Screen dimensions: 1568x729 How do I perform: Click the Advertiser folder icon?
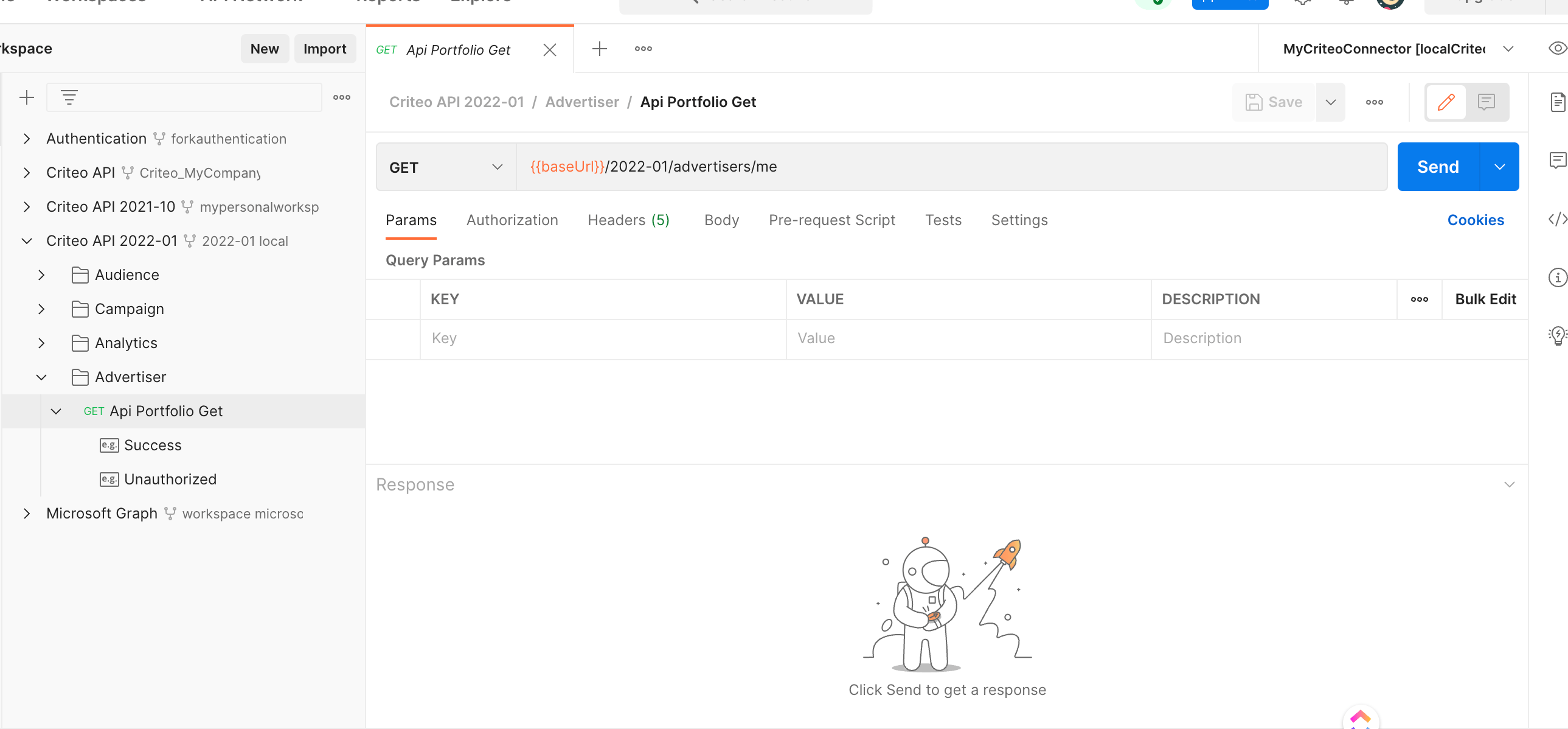click(80, 377)
